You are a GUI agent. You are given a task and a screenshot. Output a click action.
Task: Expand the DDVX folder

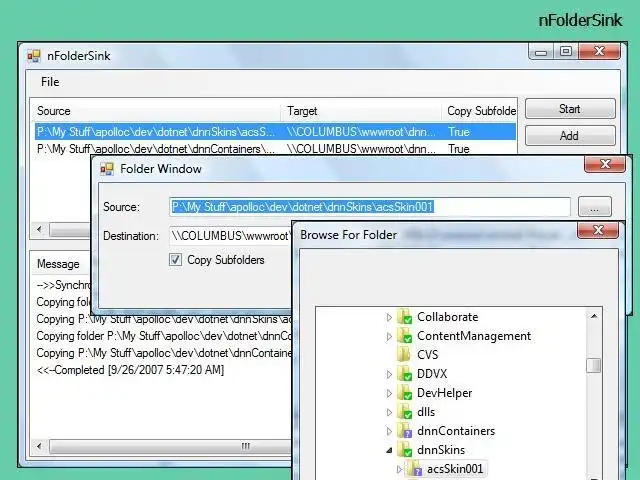[389, 374]
